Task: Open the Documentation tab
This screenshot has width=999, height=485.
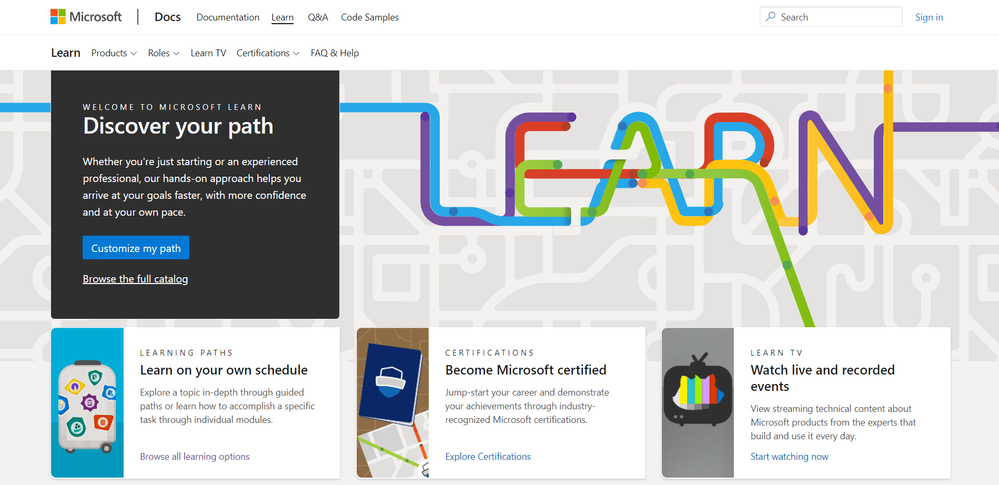Action: click(227, 17)
